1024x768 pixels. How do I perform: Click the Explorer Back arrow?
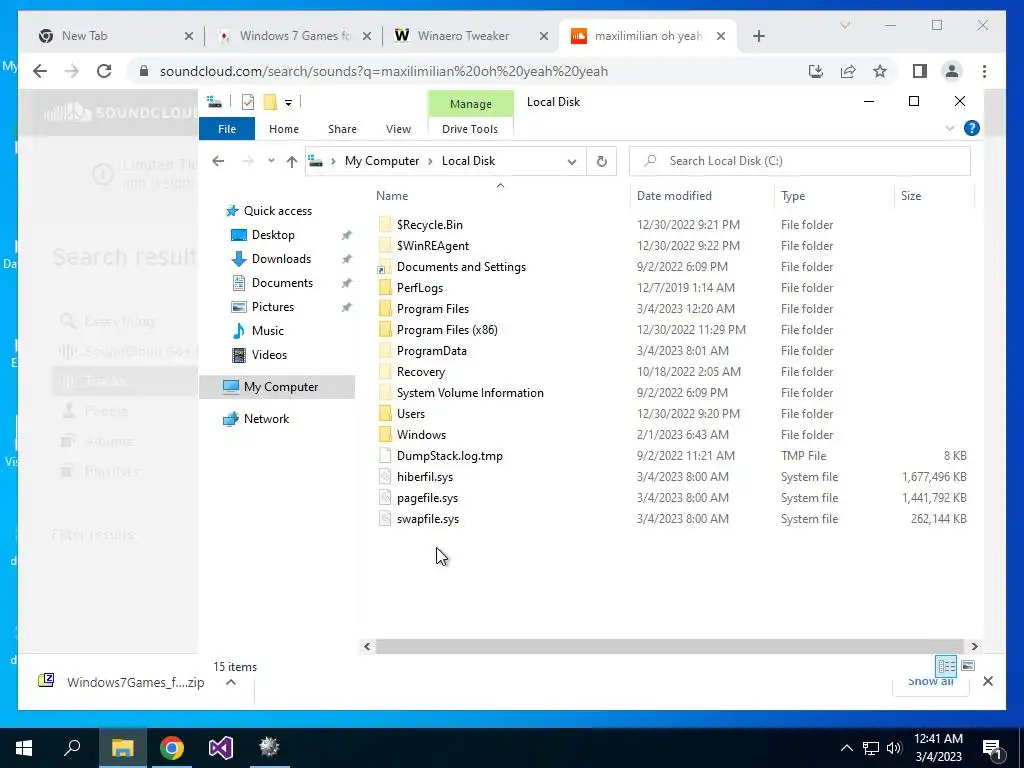[x=218, y=161]
